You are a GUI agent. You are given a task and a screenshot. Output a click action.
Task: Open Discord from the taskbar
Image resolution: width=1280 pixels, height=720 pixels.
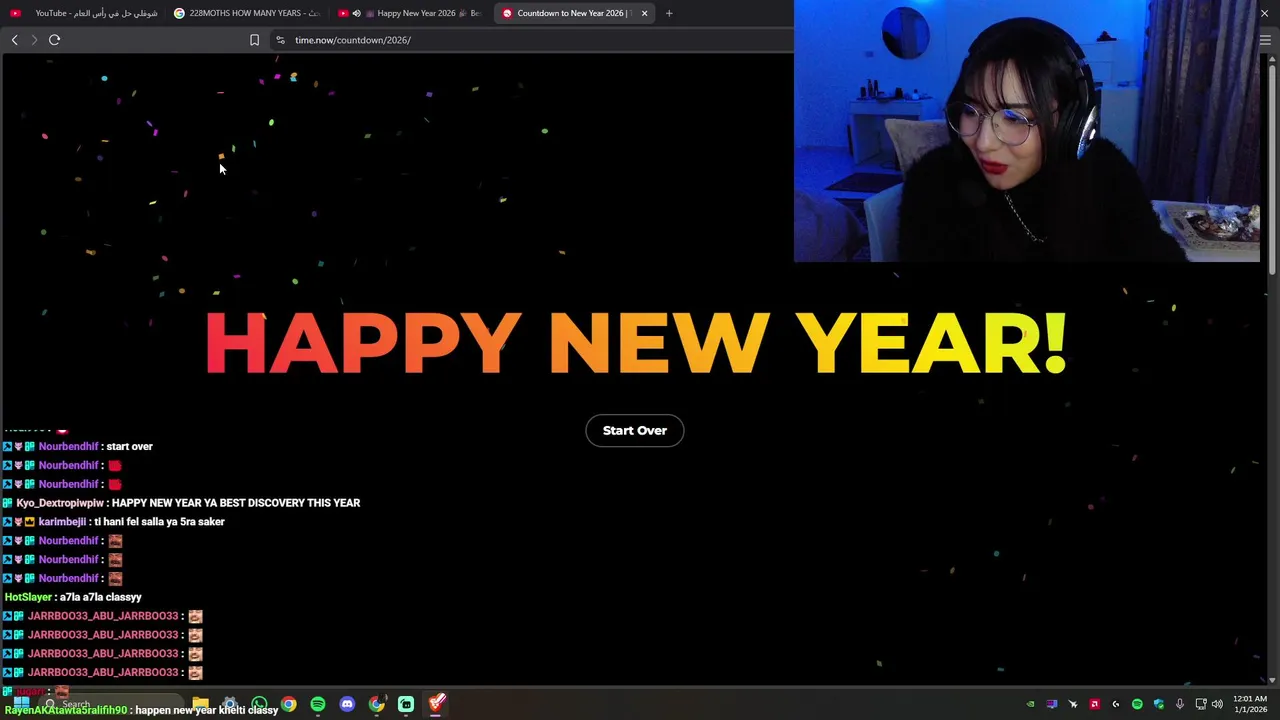tap(347, 704)
